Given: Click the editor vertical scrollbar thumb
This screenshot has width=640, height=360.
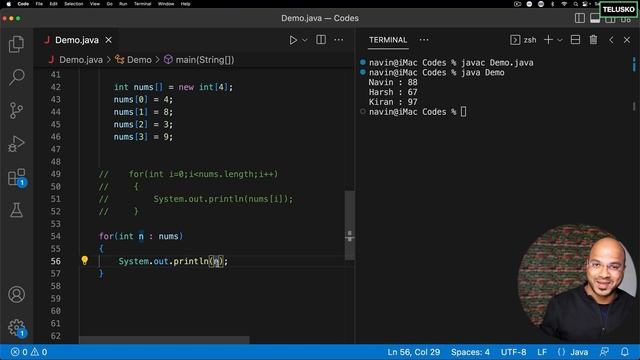Looking at the screenshot, I should click(x=349, y=225).
